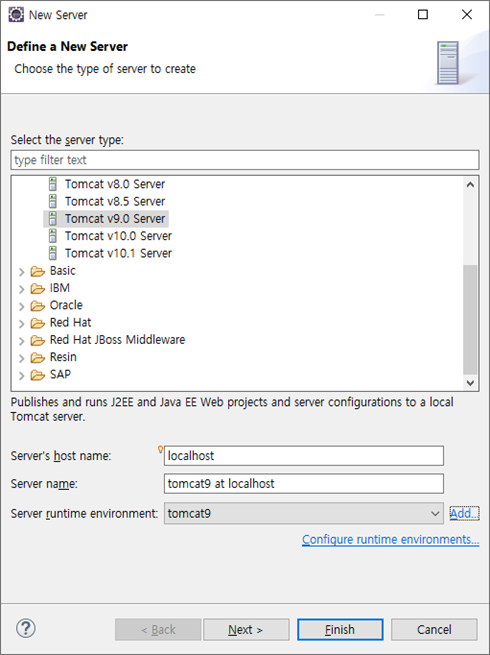Click the Finish button

(x=340, y=630)
